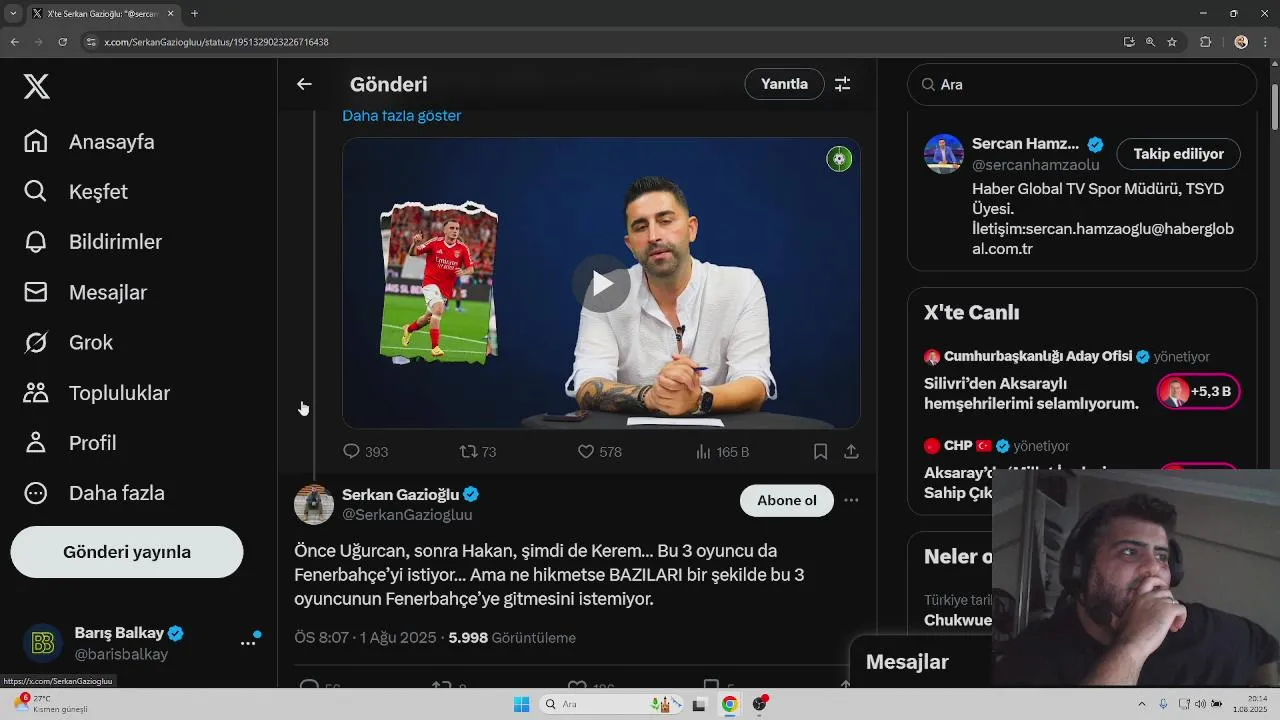Screen dimensions: 1280x720
Task: Share the video post
Action: [x=851, y=452]
